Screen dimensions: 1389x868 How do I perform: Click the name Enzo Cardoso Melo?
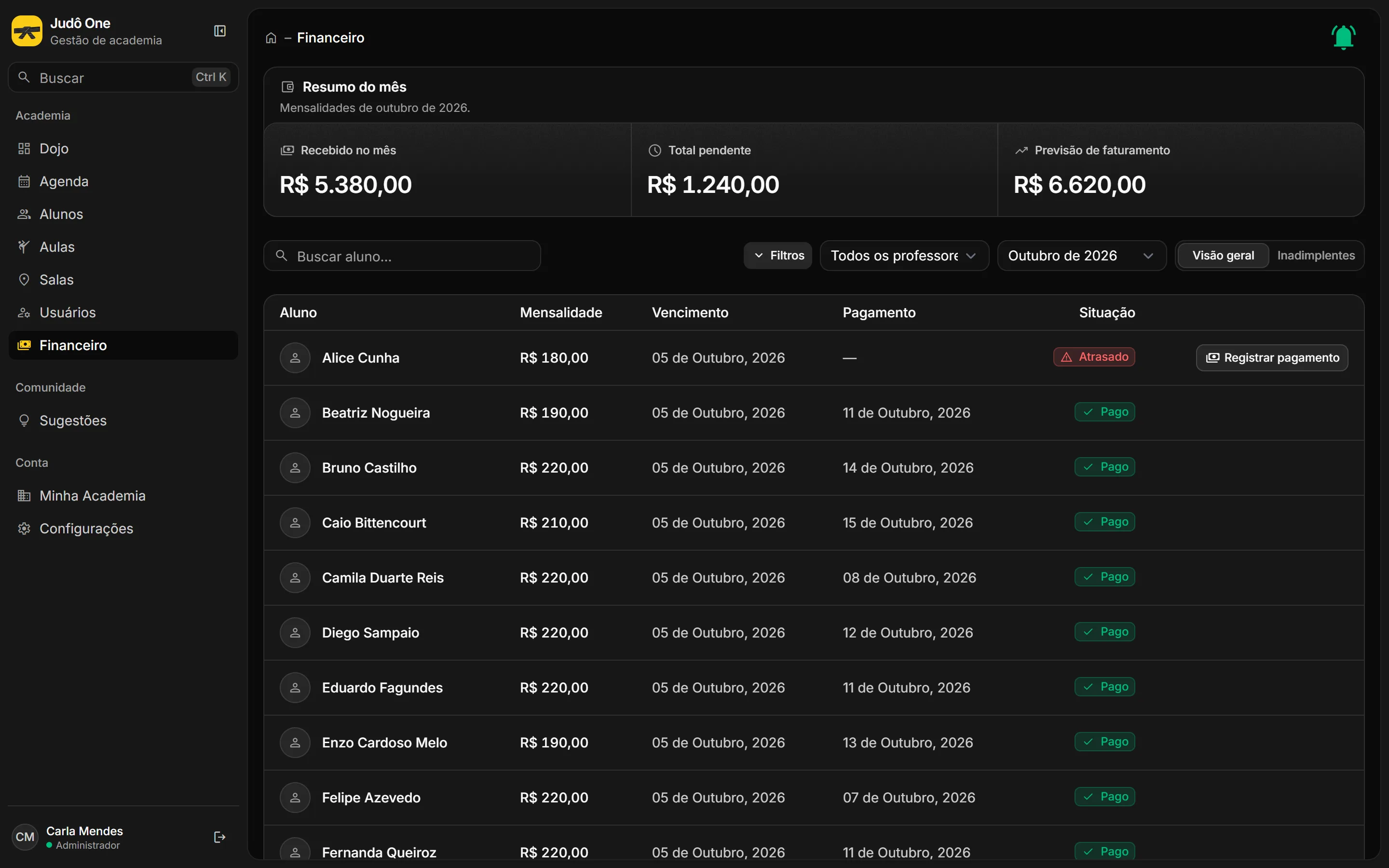tap(384, 743)
